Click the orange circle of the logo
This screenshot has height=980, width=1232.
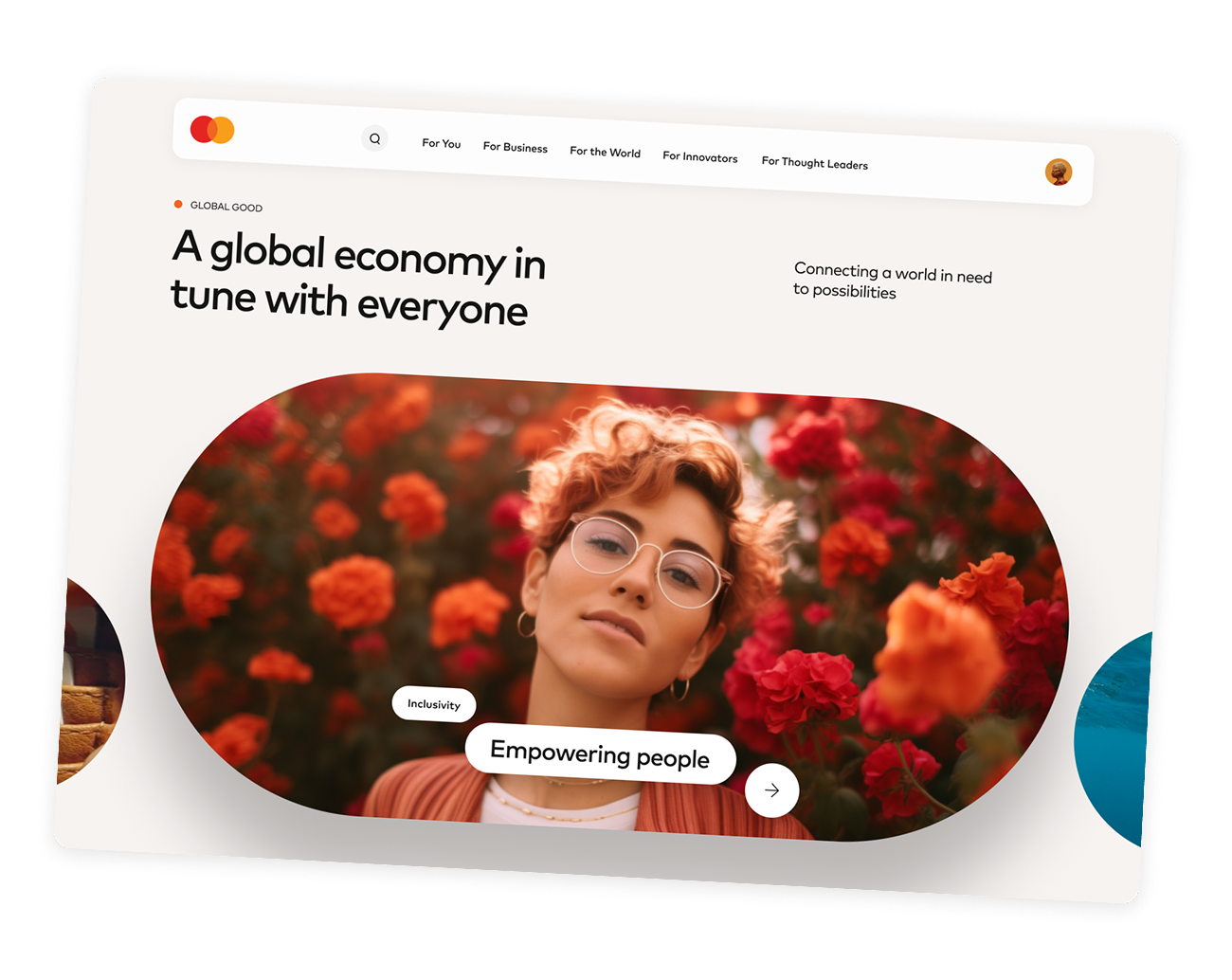click(x=224, y=131)
